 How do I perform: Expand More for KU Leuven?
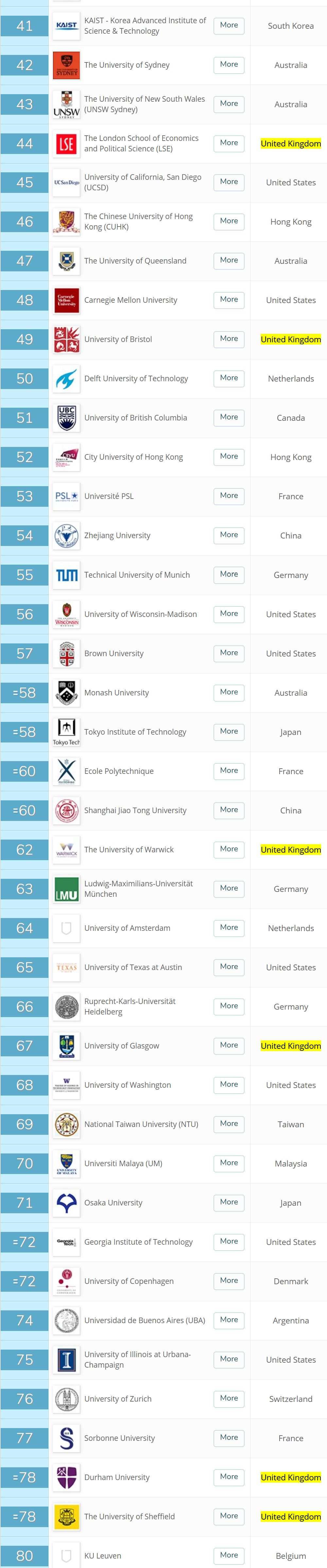pyautogui.click(x=229, y=1555)
